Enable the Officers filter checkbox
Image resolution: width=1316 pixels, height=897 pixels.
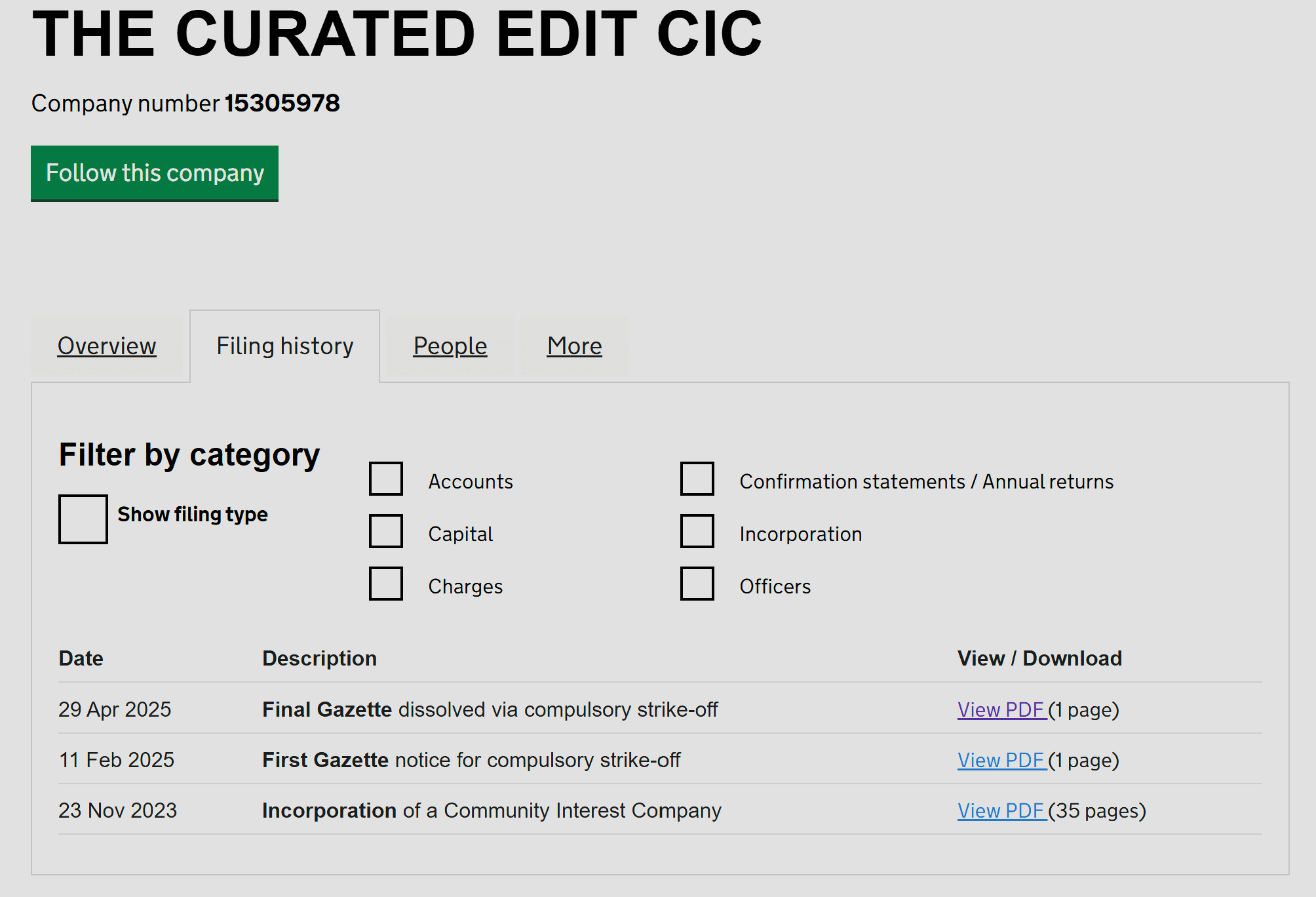point(697,584)
